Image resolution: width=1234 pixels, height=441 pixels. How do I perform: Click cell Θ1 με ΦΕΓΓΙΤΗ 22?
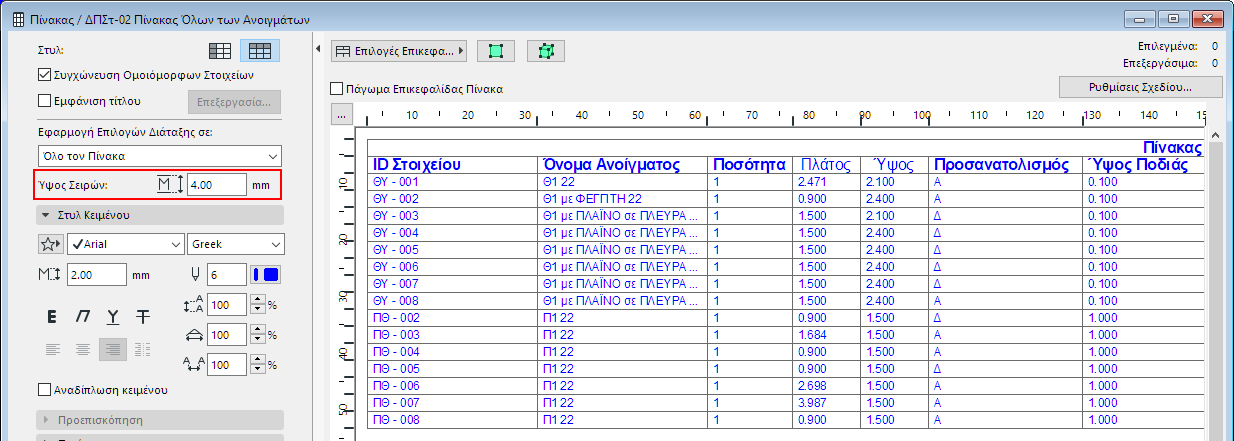(621, 198)
